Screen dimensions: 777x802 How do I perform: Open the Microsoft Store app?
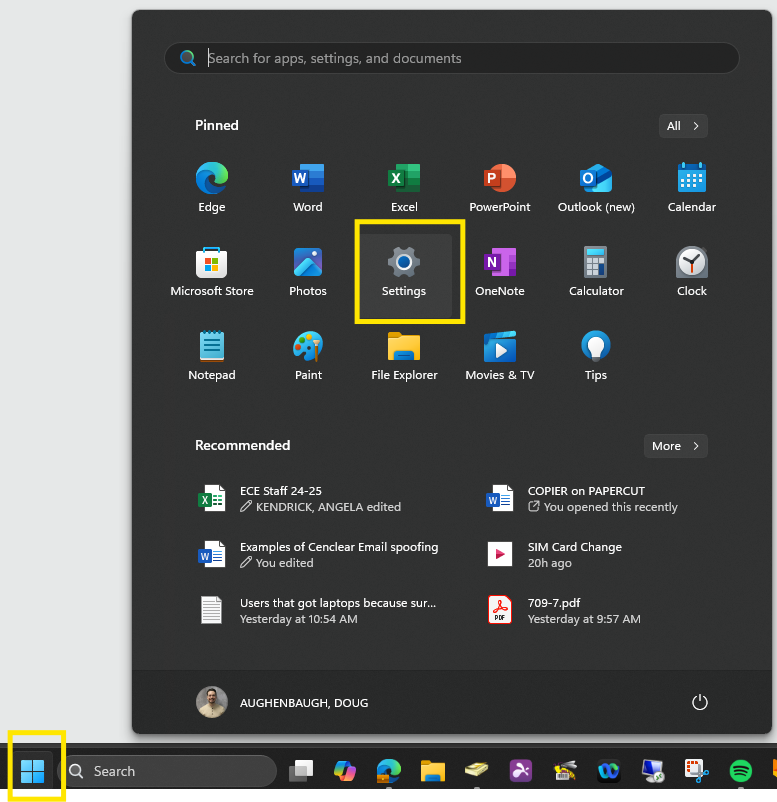pyautogui.click(x=212, y=271)
